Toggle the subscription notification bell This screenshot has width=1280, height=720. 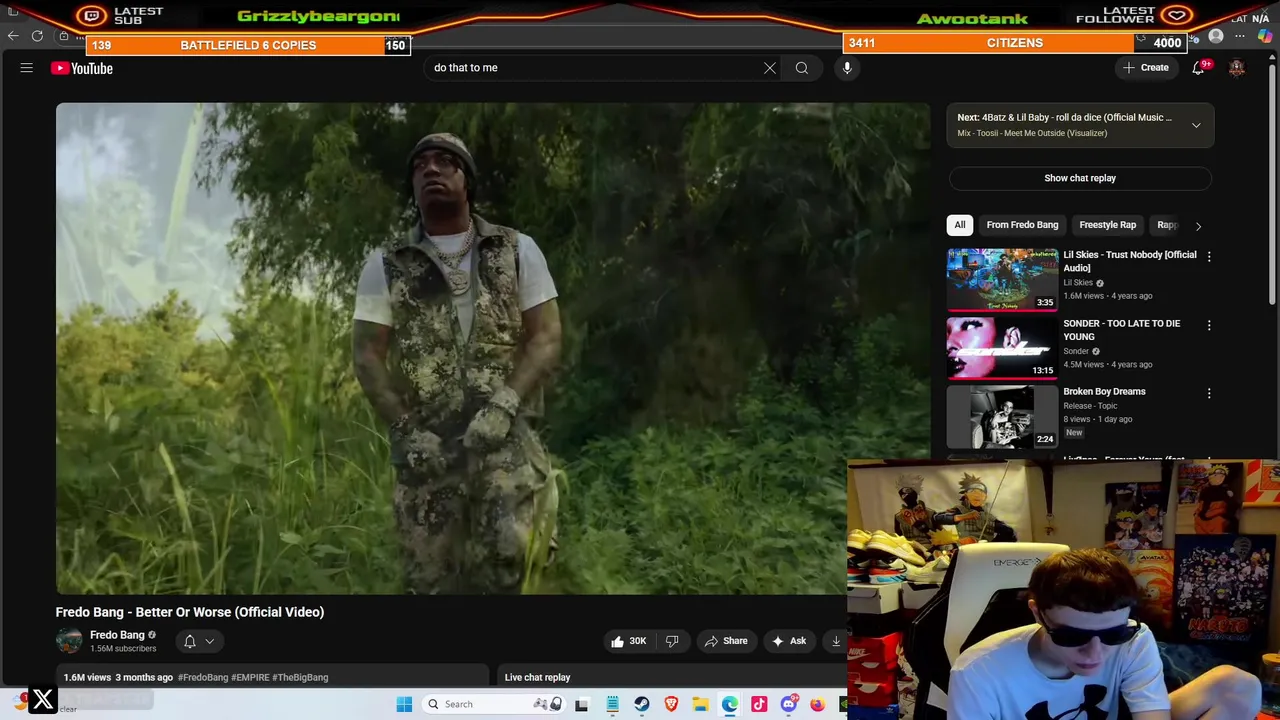(x=190, y=642)
